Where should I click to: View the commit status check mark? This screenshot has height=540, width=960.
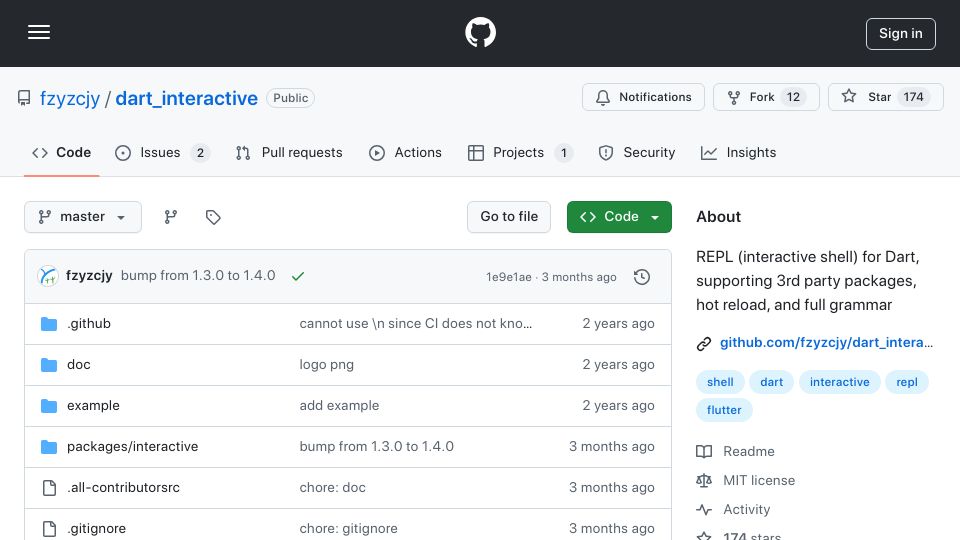pos(298,277)
